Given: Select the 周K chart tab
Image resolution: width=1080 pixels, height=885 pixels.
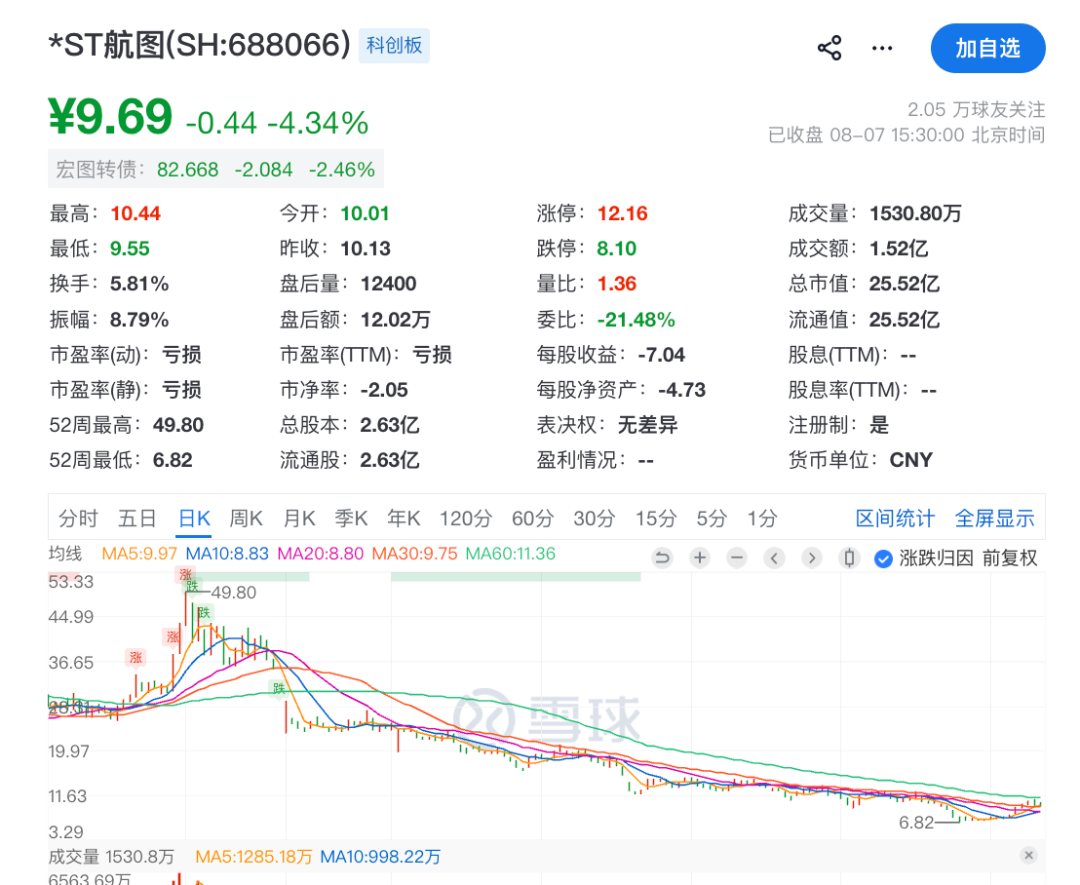Looking at the screenshot, I should coord(246,518).
